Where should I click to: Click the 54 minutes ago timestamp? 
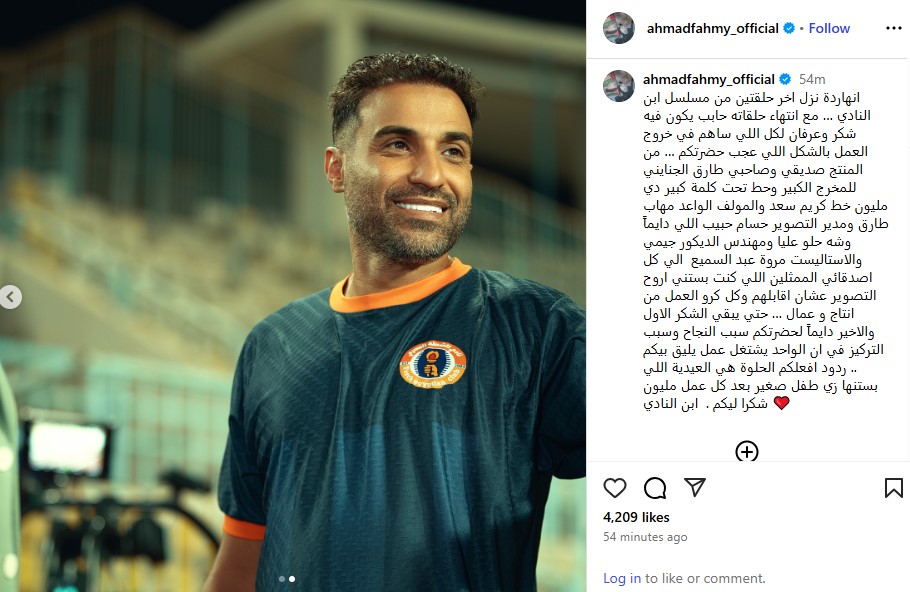[x=645, y=537]
